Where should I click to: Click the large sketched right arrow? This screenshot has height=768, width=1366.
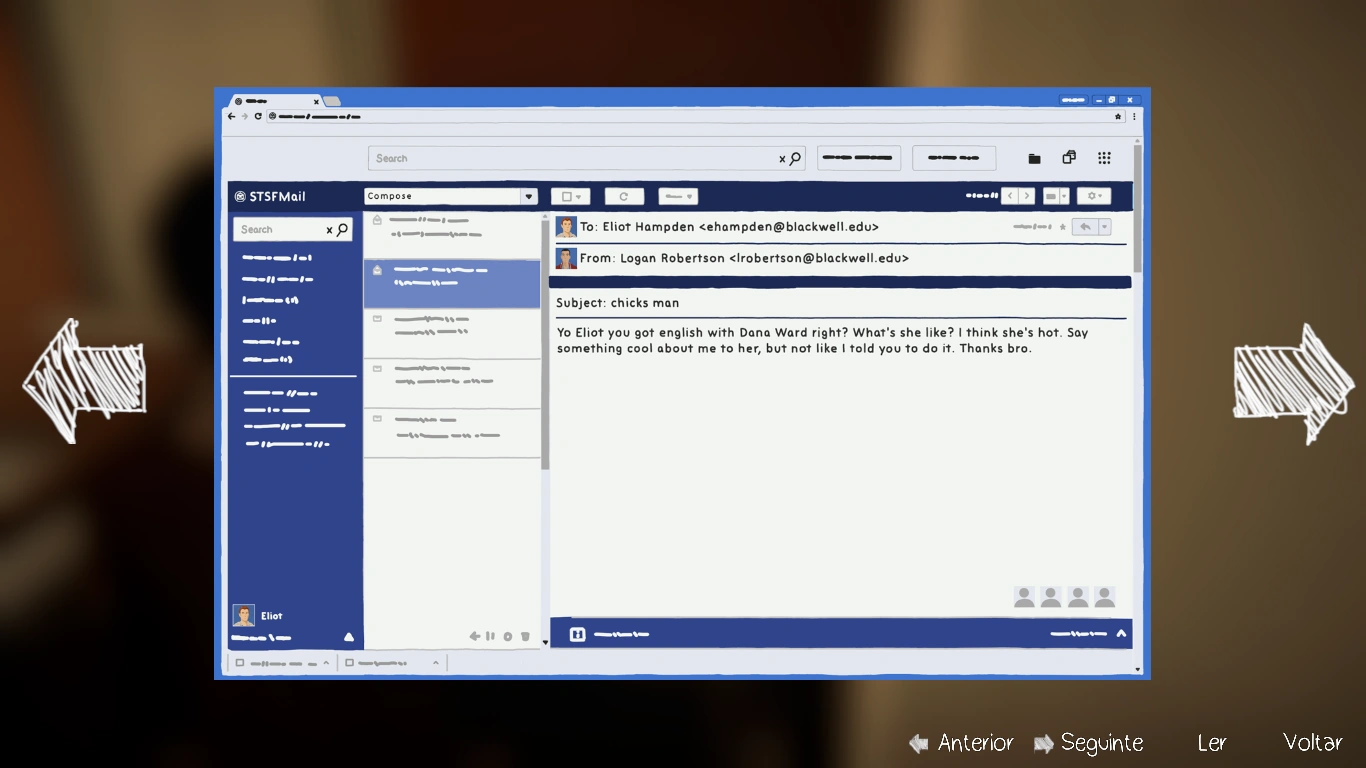(x=1294, y=383)
